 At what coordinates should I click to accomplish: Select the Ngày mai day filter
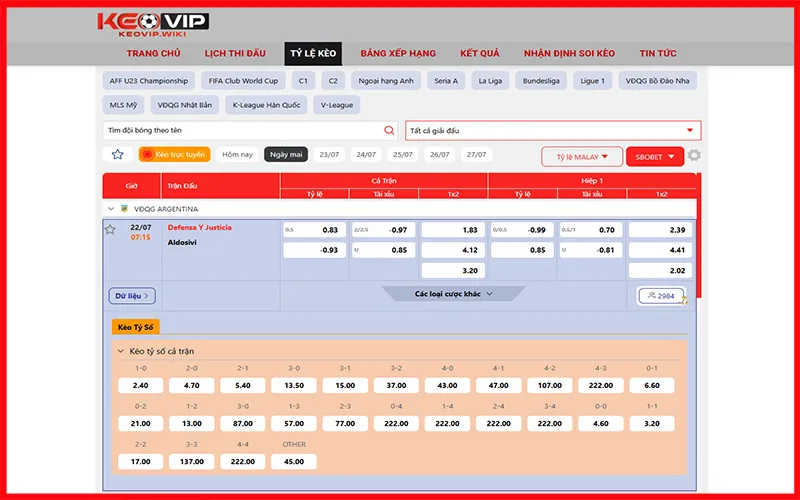click(x=284, y=155)
